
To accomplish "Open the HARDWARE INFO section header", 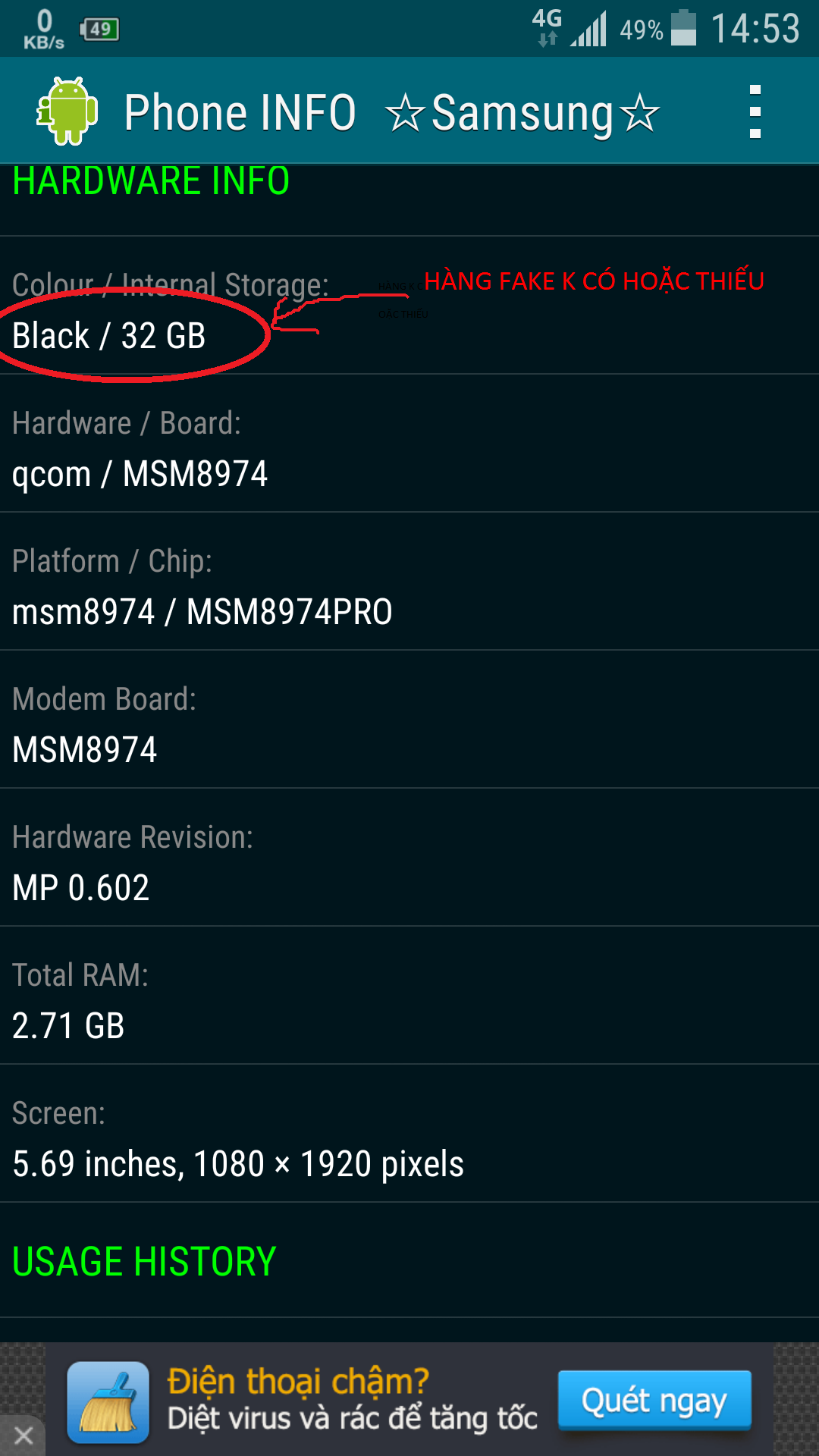I will click(151, 181).
